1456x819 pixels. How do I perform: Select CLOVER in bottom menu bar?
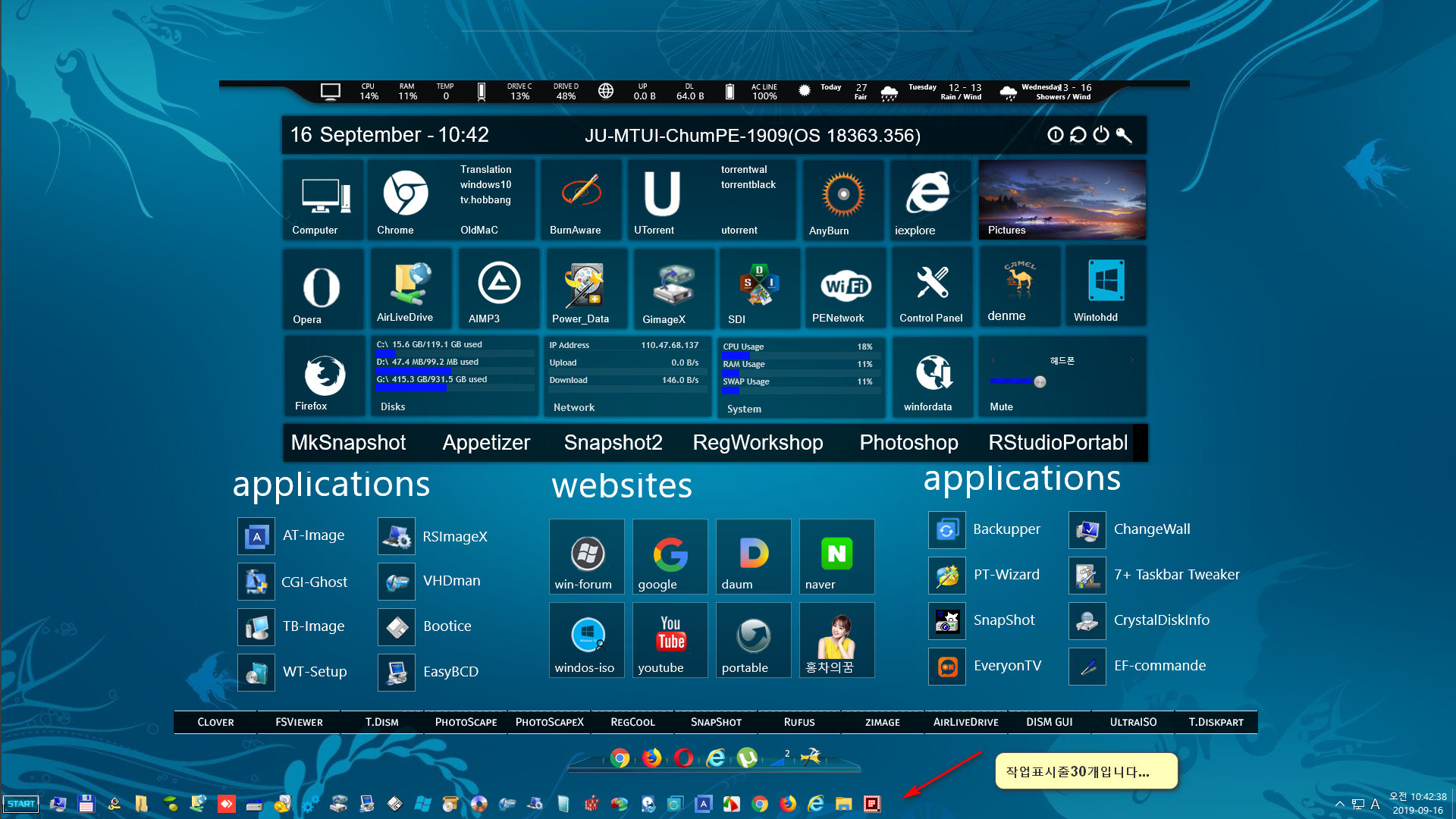click(215, 722)
